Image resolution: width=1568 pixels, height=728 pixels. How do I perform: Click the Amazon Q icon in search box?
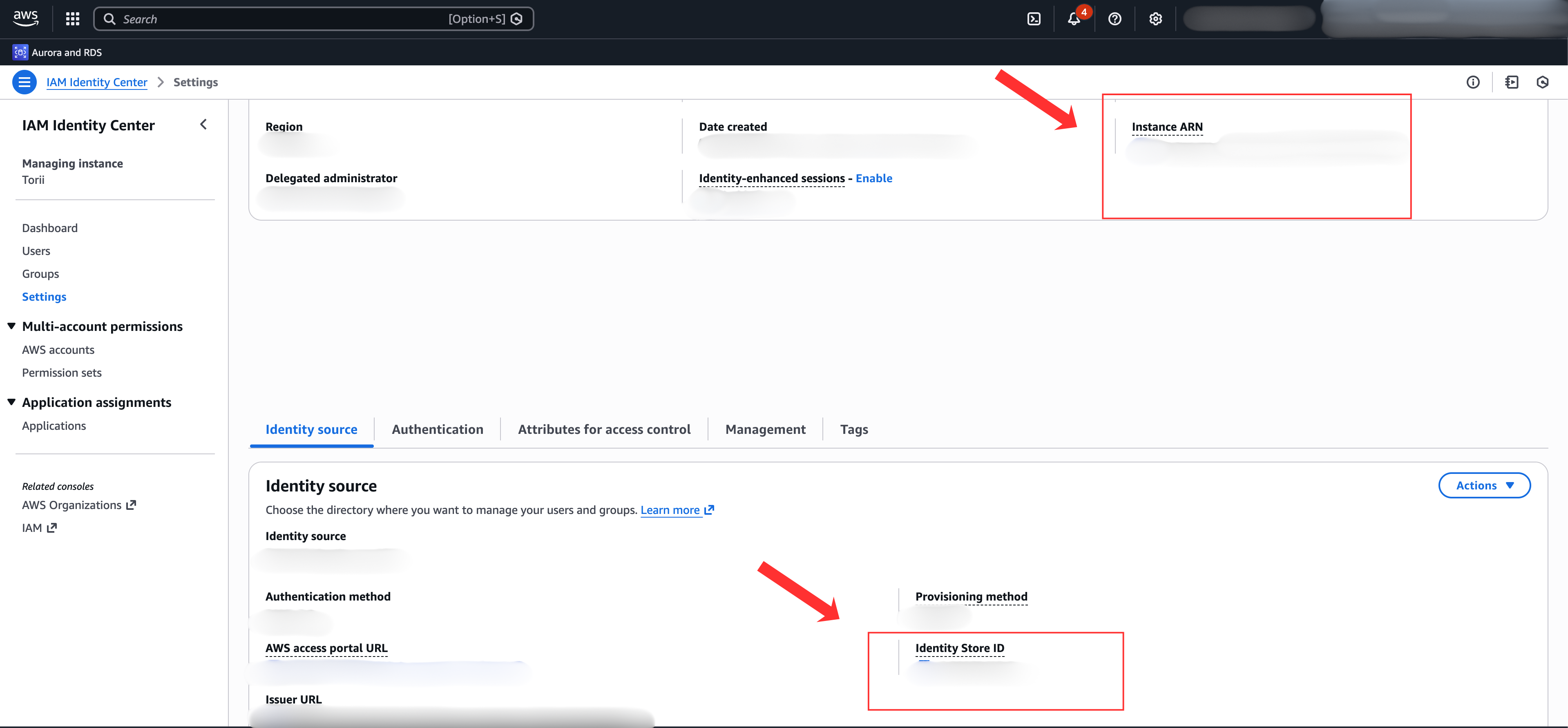[517, 19]
